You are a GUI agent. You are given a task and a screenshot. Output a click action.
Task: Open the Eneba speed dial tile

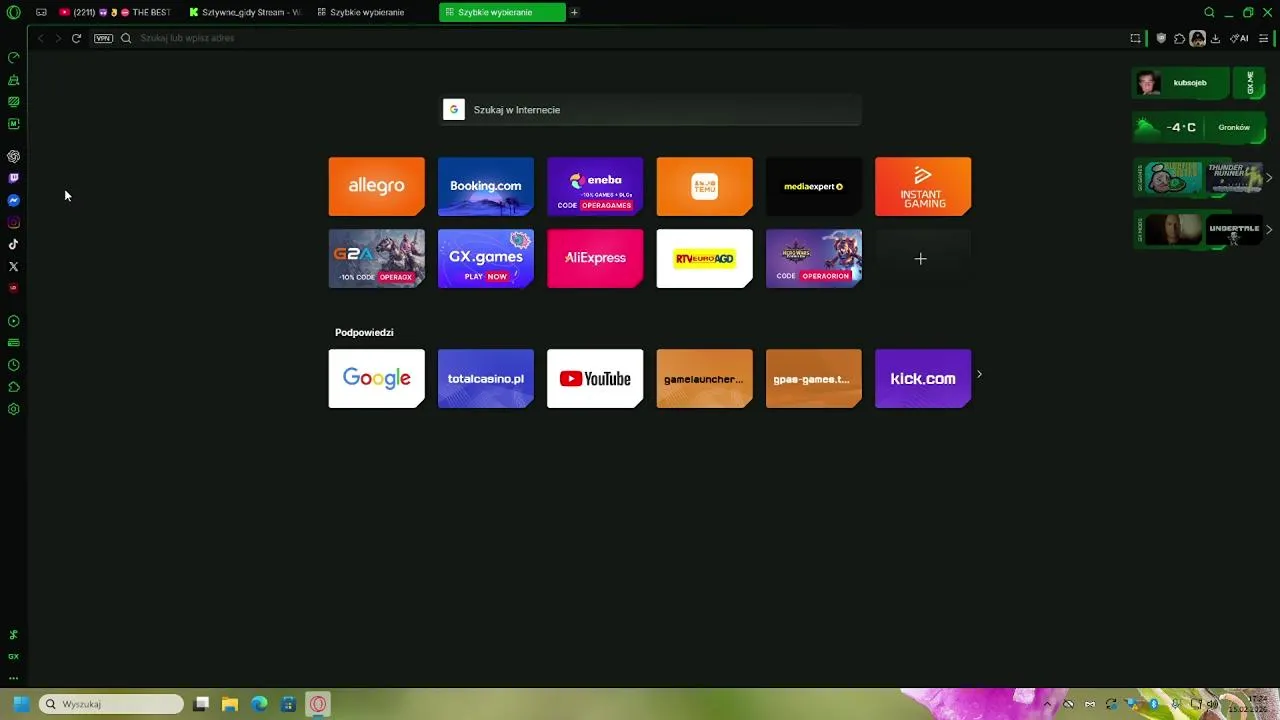595,186
